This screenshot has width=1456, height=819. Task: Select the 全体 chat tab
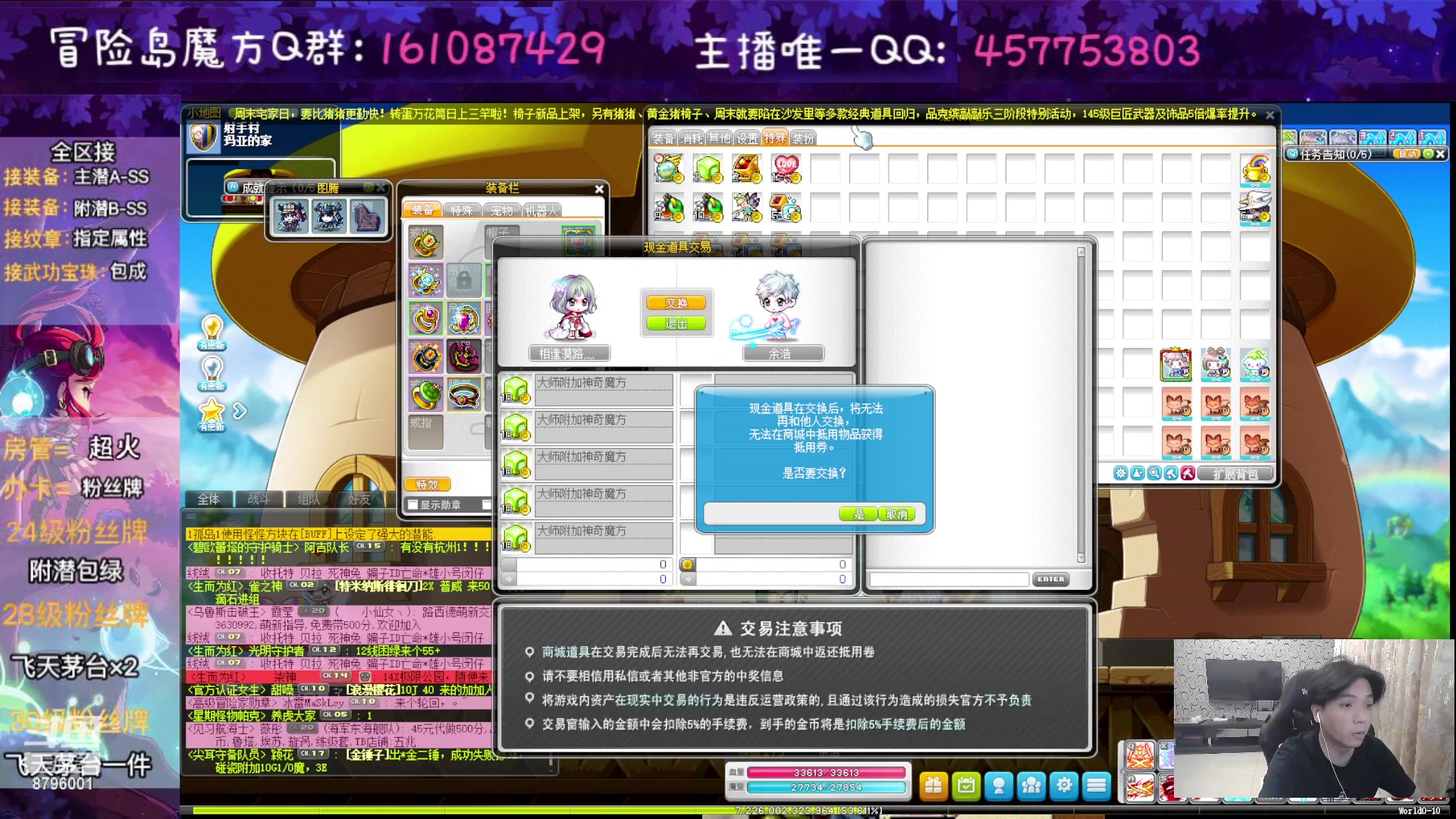(209, 499)
